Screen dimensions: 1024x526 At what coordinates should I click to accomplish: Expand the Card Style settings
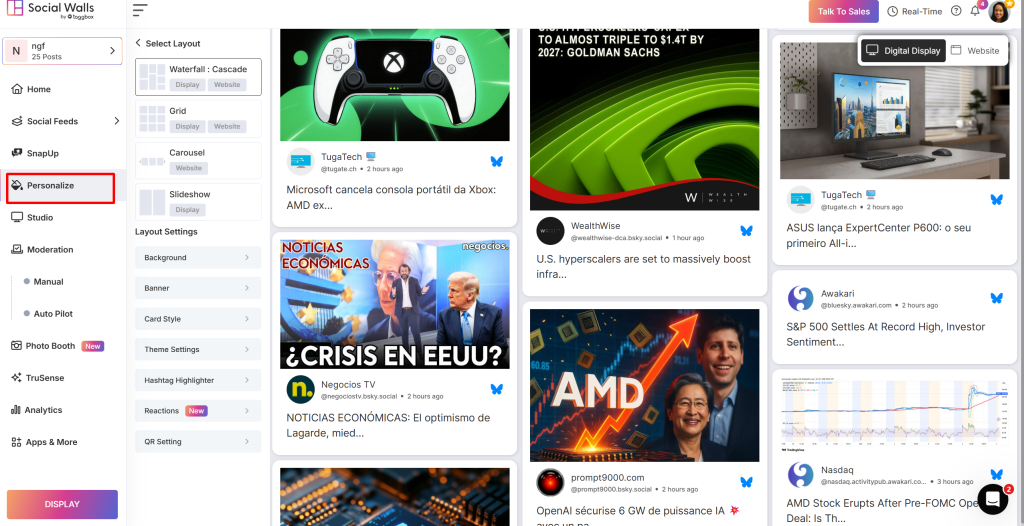coord(199,319)
